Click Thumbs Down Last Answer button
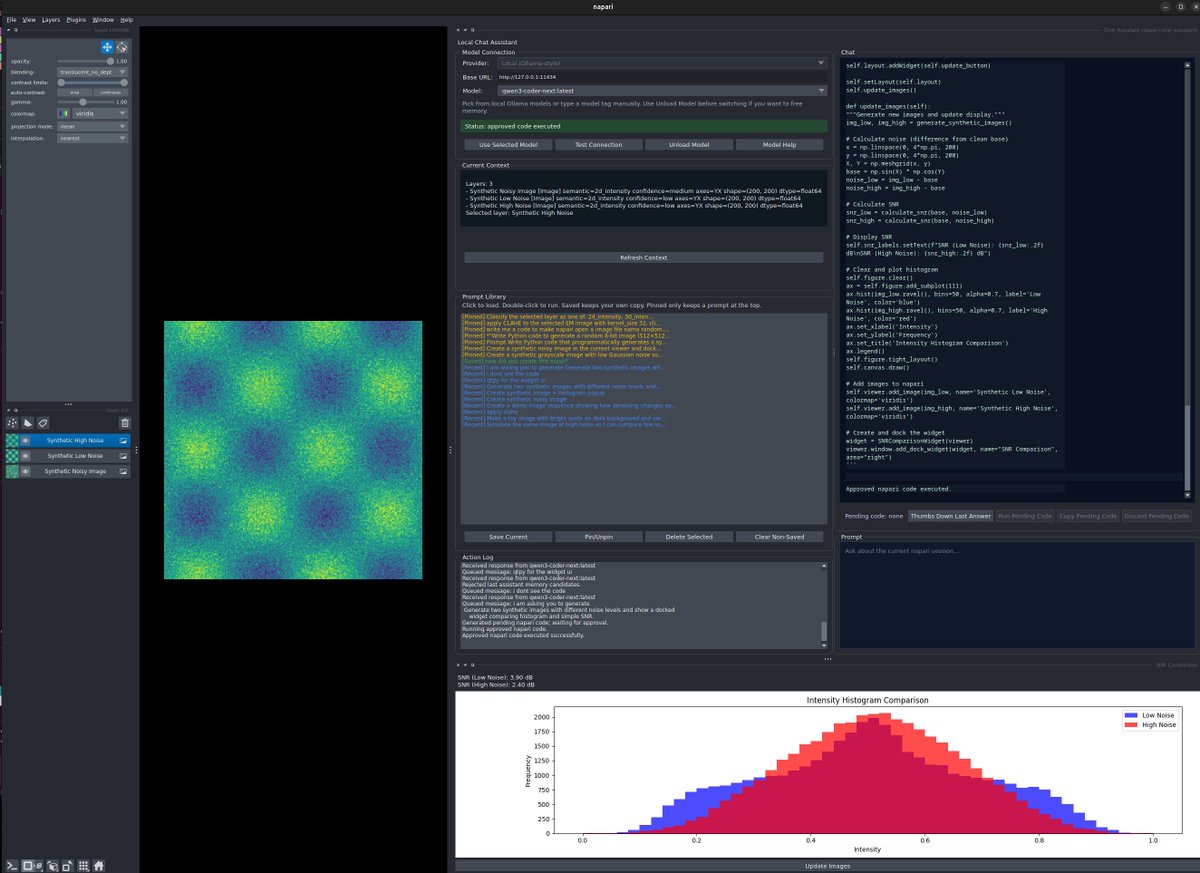The height and width of the screenshot is (873, 1200). [x=951, y=516]
